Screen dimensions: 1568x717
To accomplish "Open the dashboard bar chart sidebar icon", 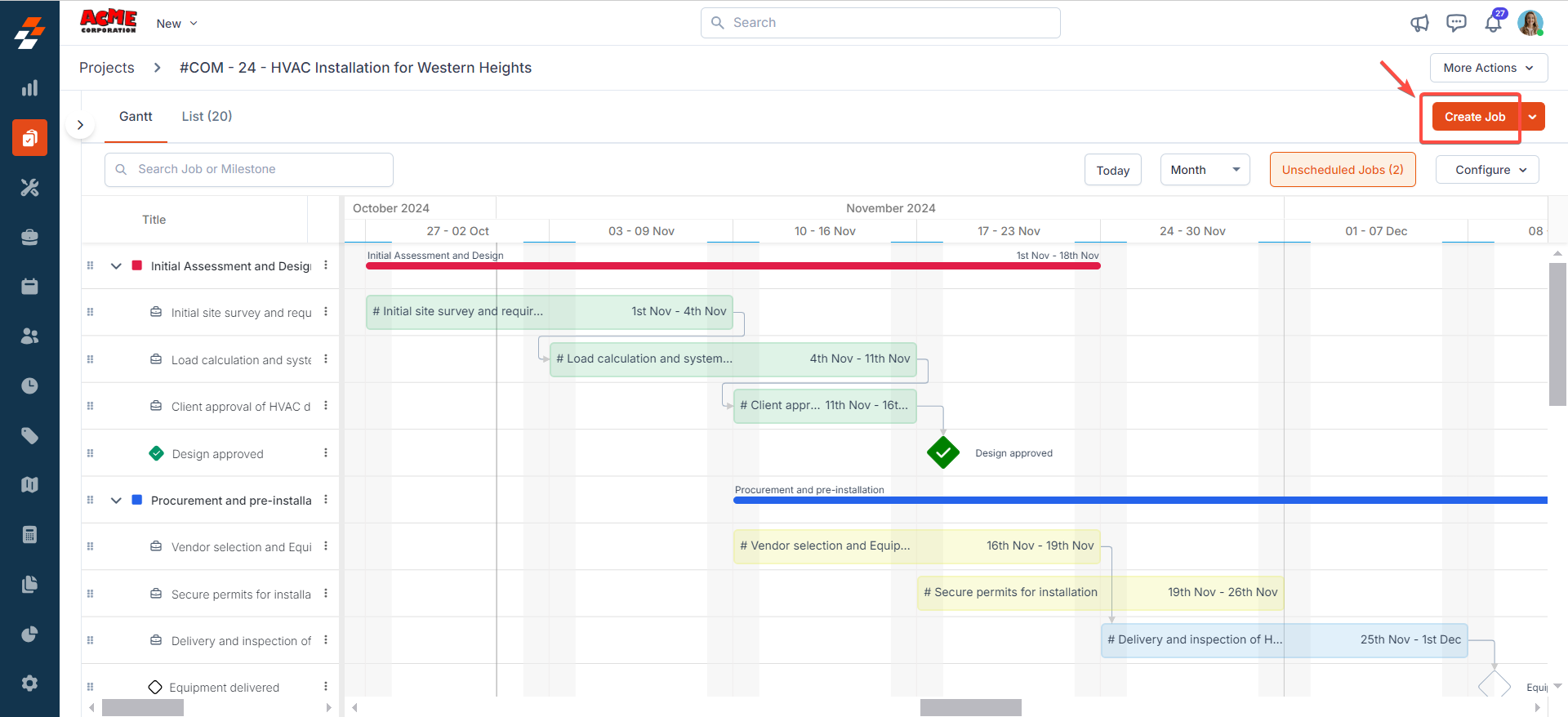I will 29,88.
